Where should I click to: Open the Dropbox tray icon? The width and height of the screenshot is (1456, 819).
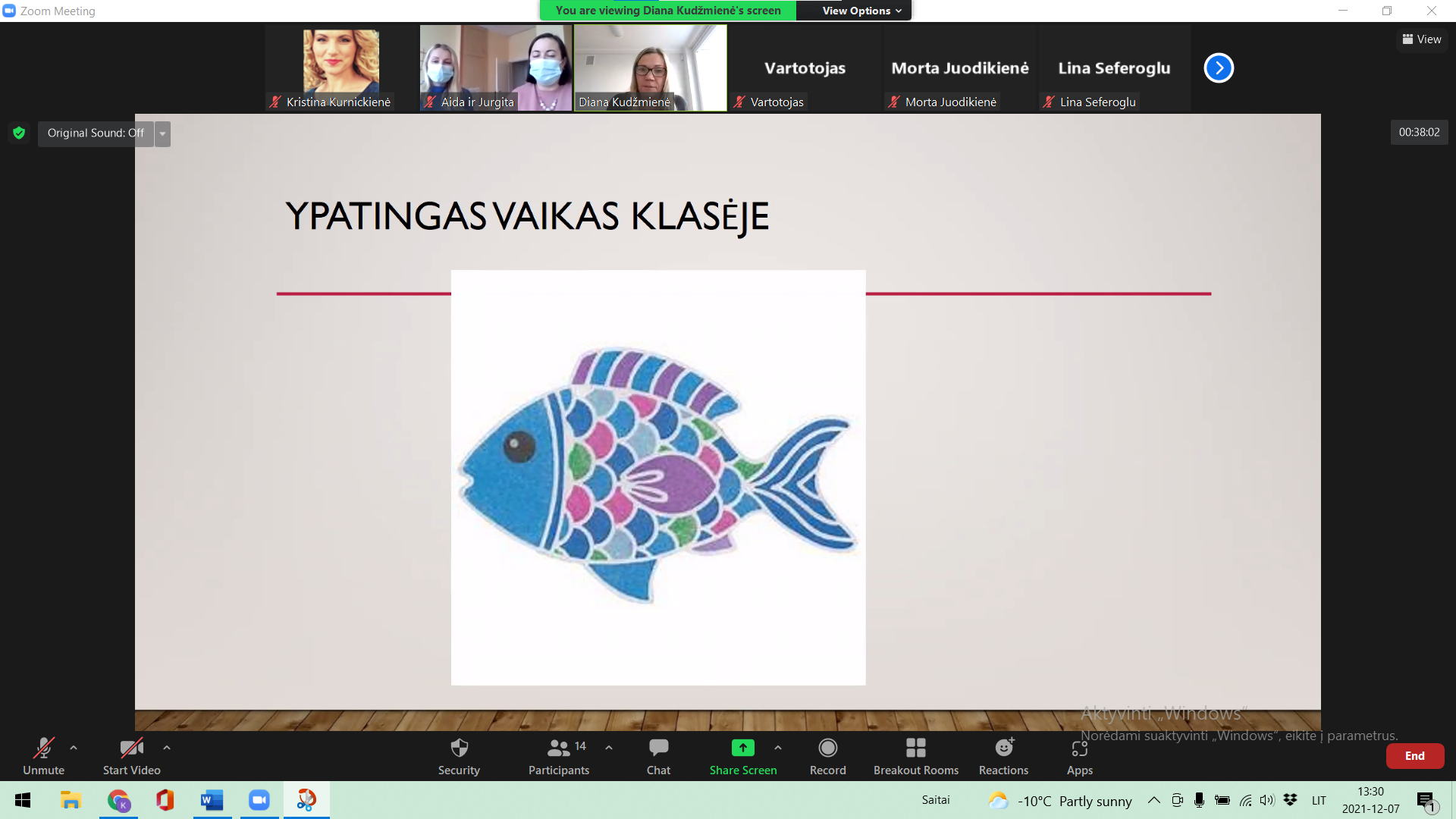tap(1290, 800)
